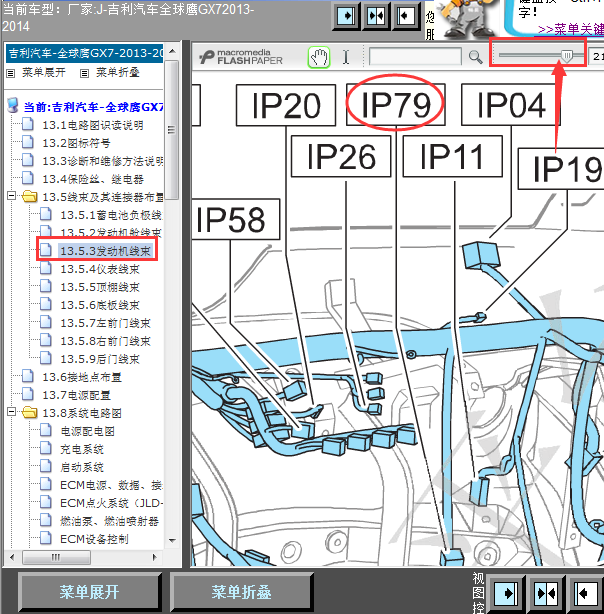Viewport: 604px width, 614px height.
Task: Open ECM点火系统 circuit diagram
Action: [x=112, y=504]
